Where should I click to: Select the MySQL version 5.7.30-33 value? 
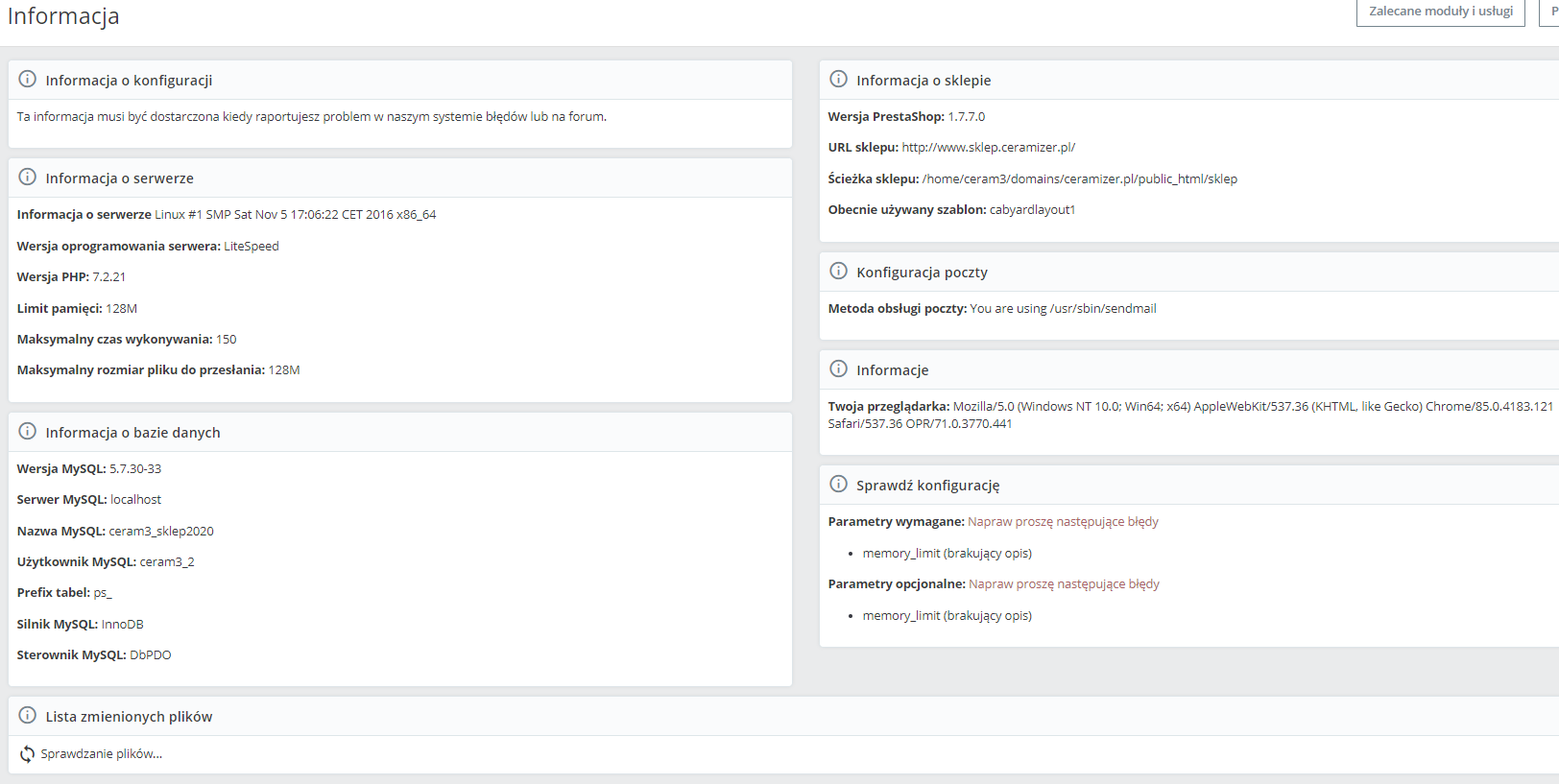[135, 469]
